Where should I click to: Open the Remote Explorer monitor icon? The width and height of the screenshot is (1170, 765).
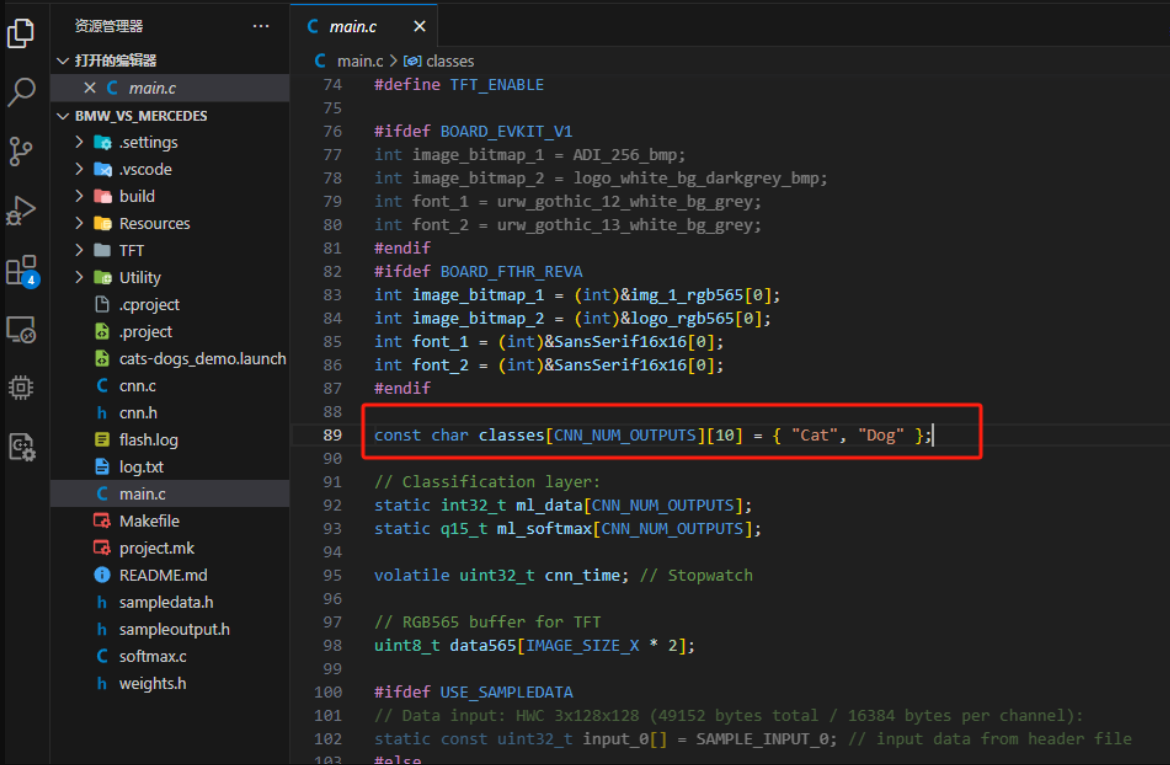[x=21, y=329]
